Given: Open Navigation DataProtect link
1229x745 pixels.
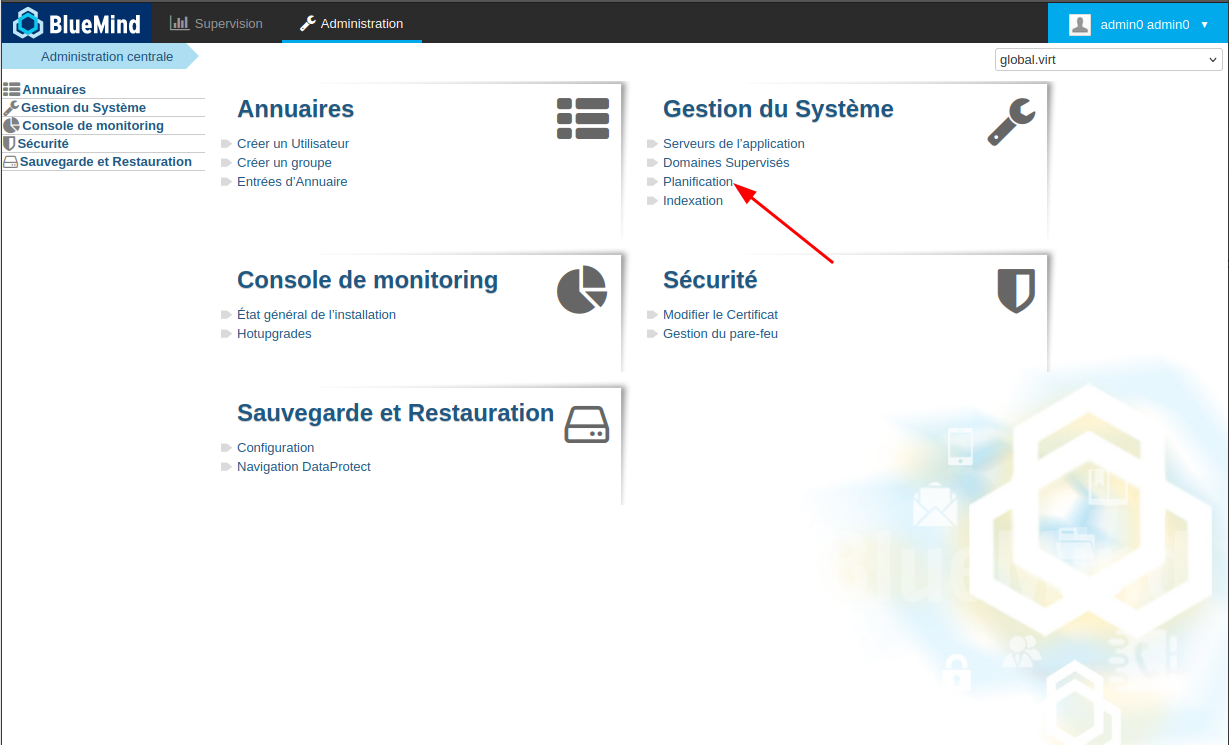Looking at the screenshot, I should pos(304,467).
